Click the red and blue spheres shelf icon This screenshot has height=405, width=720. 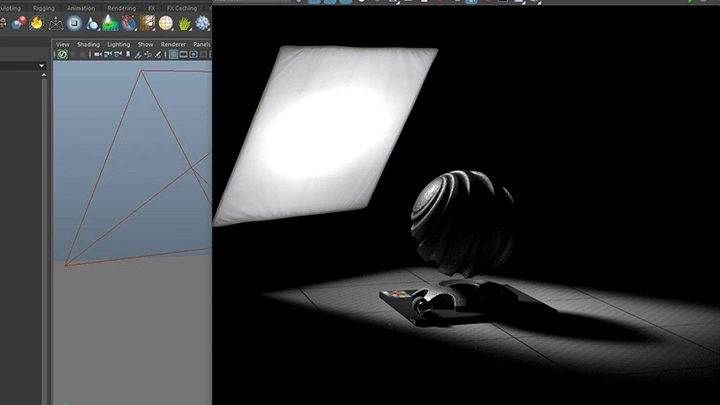click(19, 23)
